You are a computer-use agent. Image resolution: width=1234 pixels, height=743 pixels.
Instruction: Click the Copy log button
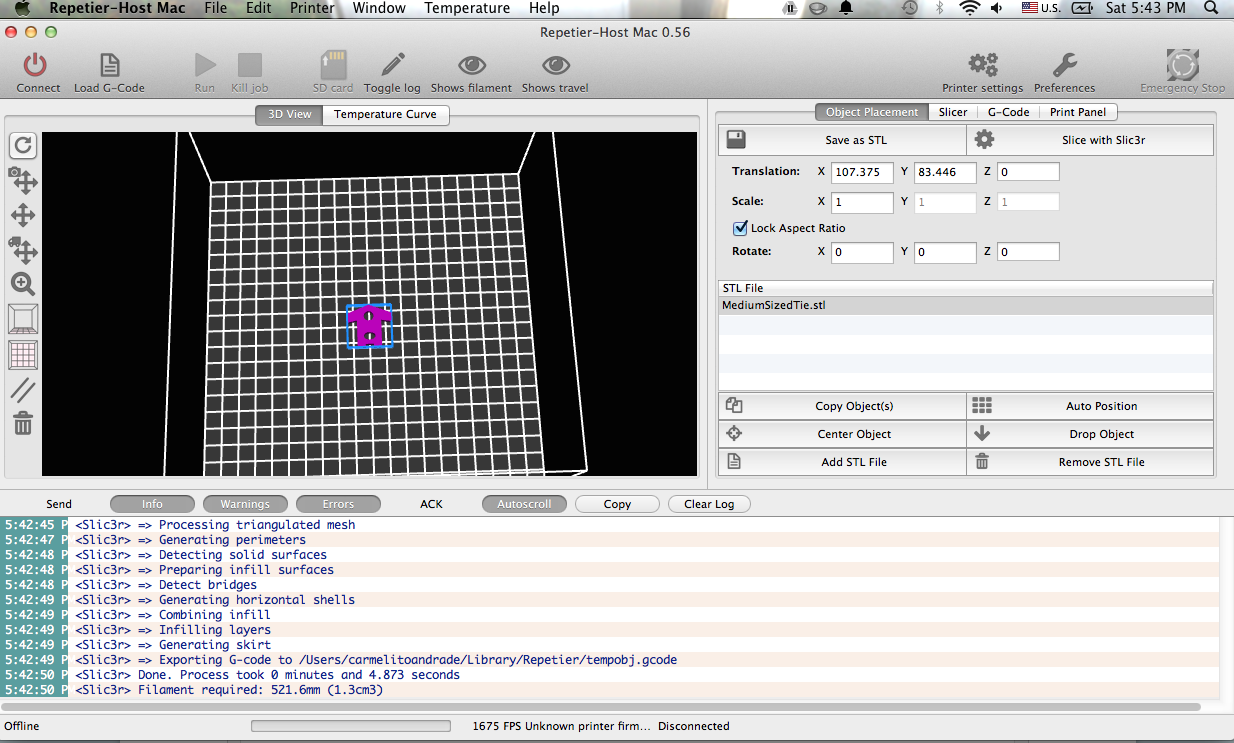pyautogui.click(x=617, y=504)
